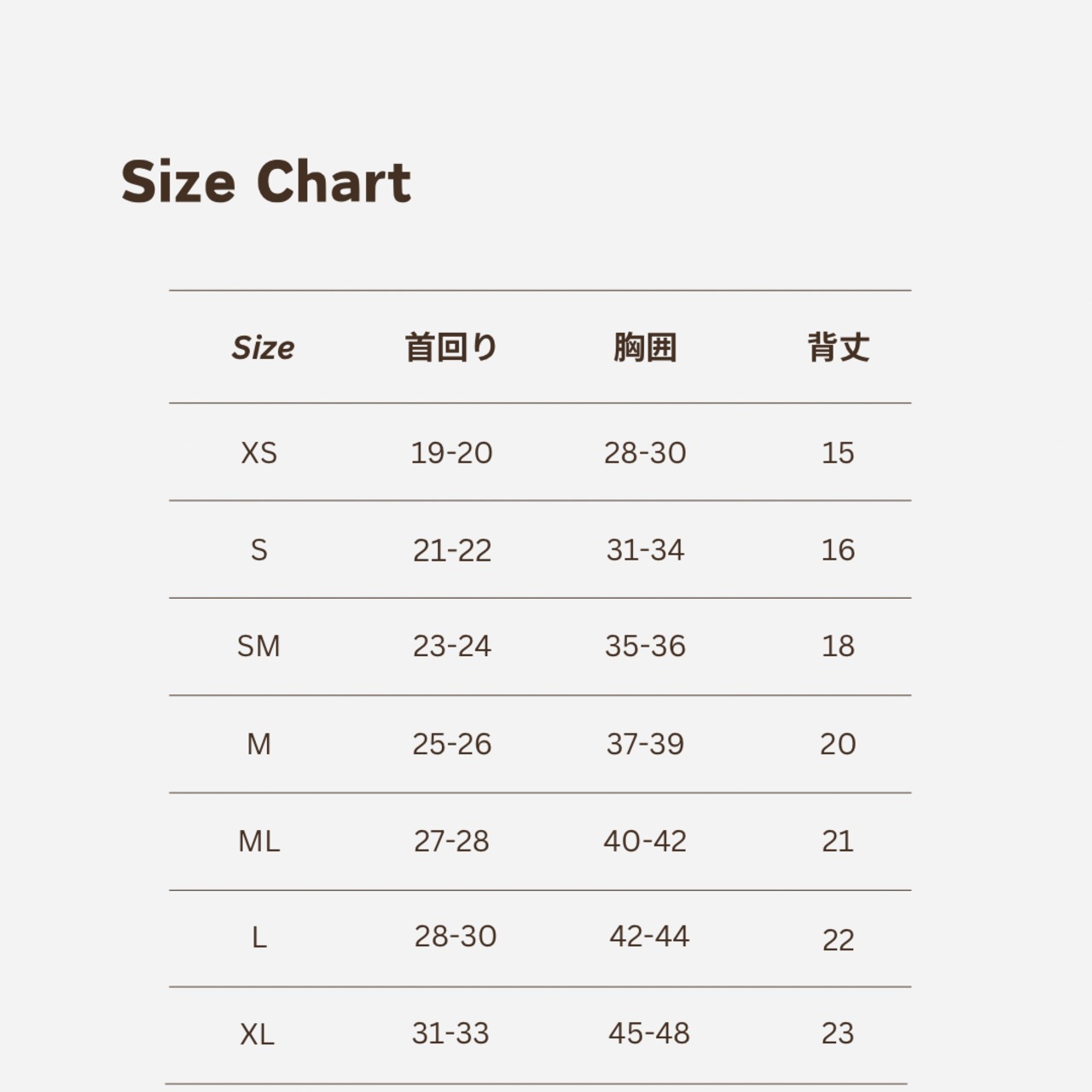Select the XL size label
The image size is (1092, 1092).
click(x=257, y=1035)
